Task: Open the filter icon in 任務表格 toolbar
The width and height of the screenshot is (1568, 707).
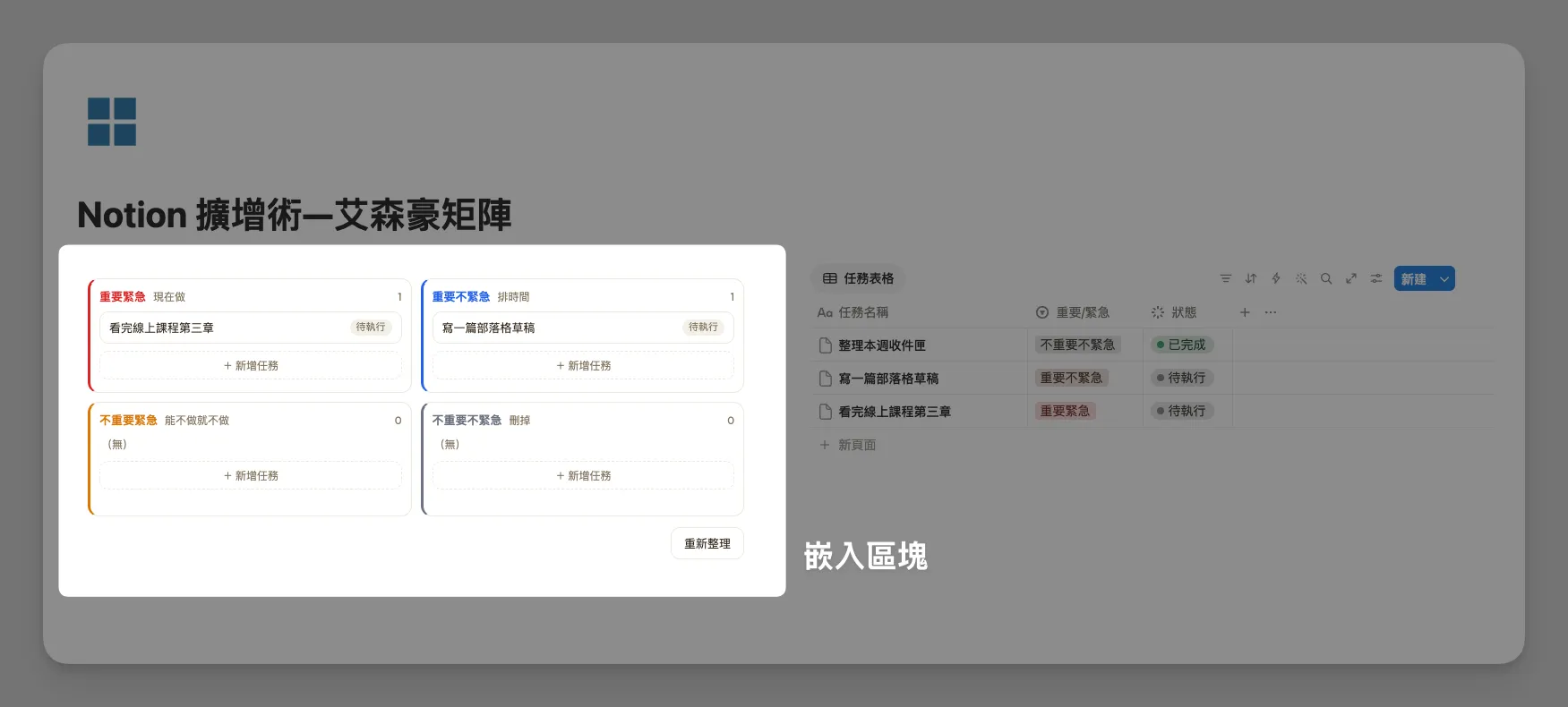Action: (1225, 278)
